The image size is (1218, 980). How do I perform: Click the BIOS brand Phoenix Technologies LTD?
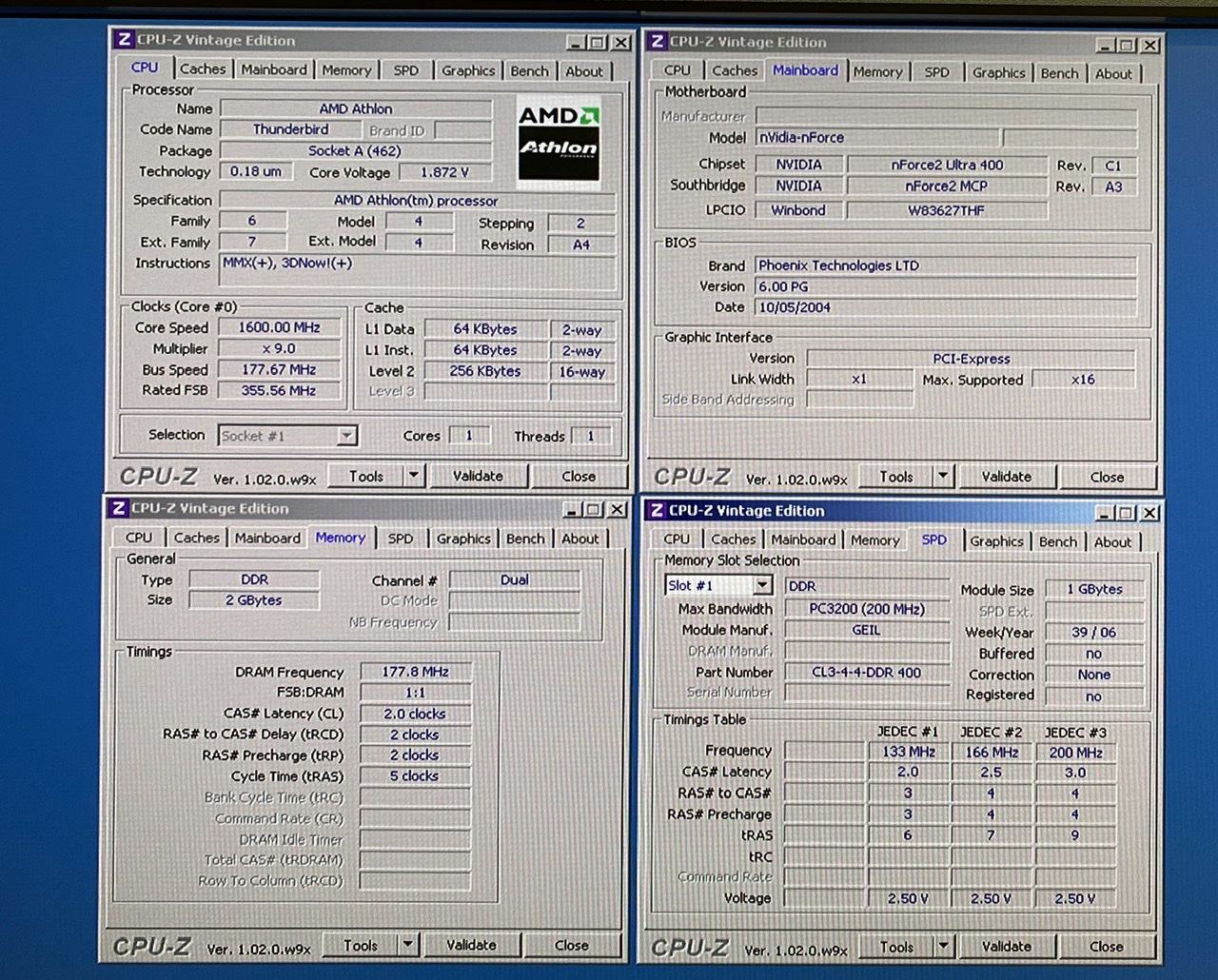click(946, 265)
